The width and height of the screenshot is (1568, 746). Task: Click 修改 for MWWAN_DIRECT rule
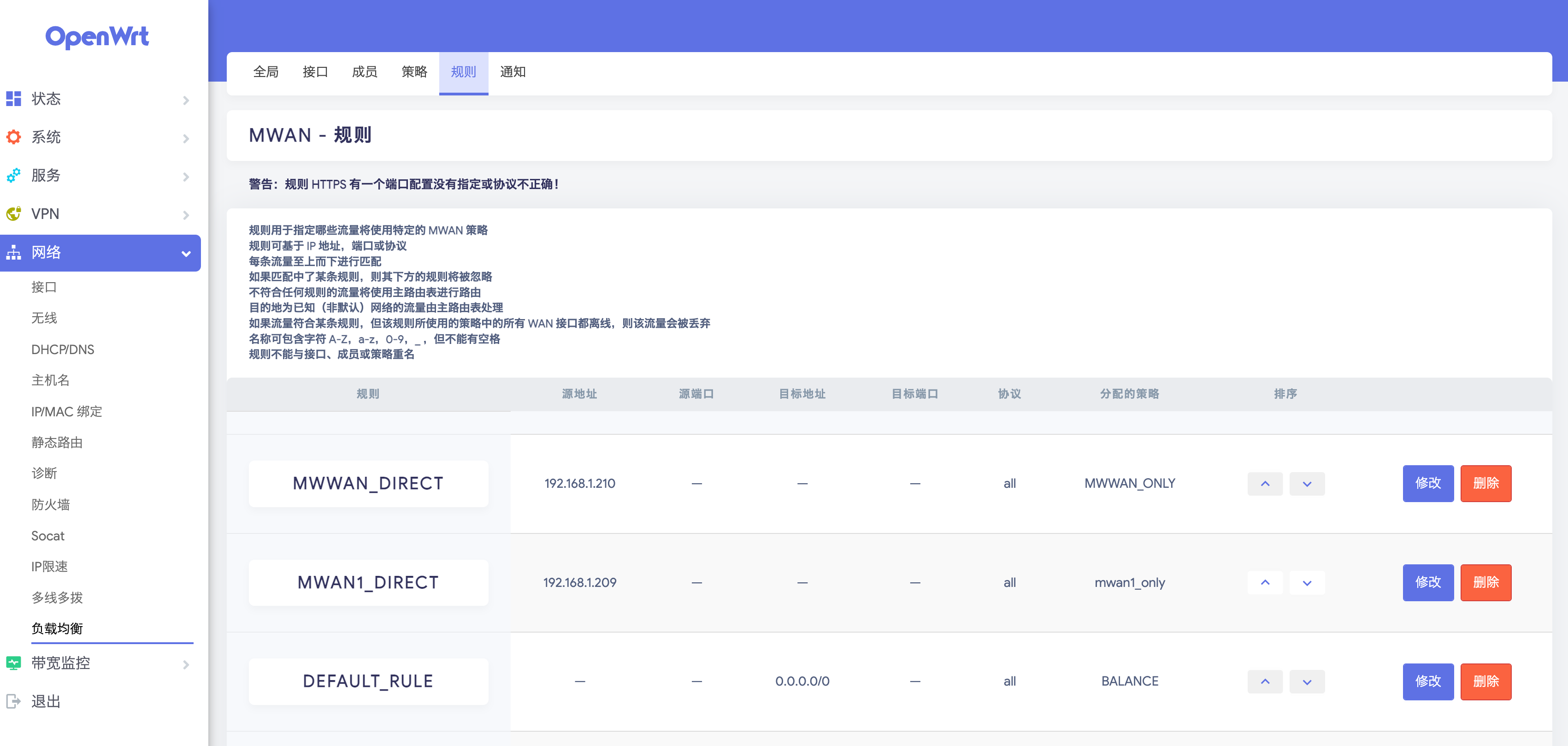coord(1429,483)
